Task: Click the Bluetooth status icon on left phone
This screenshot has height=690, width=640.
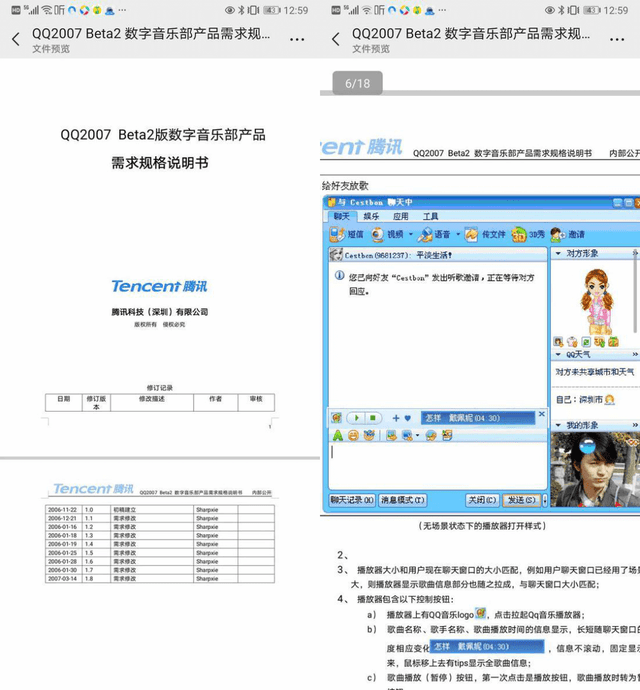Action: [241, 10]
